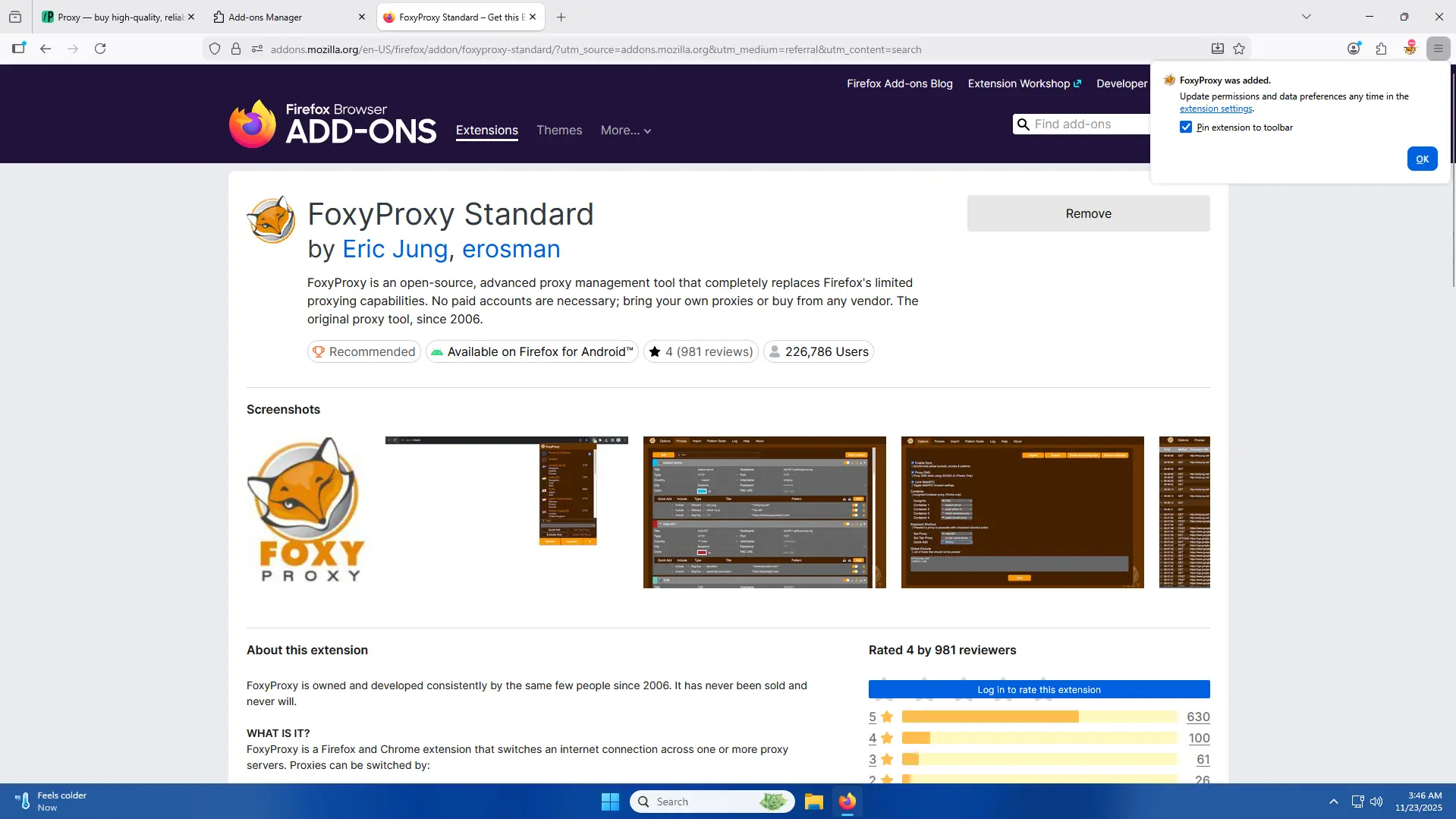Expand the More... dropdown menu
Screen dimensions: 1456x819
pos(626,131)
